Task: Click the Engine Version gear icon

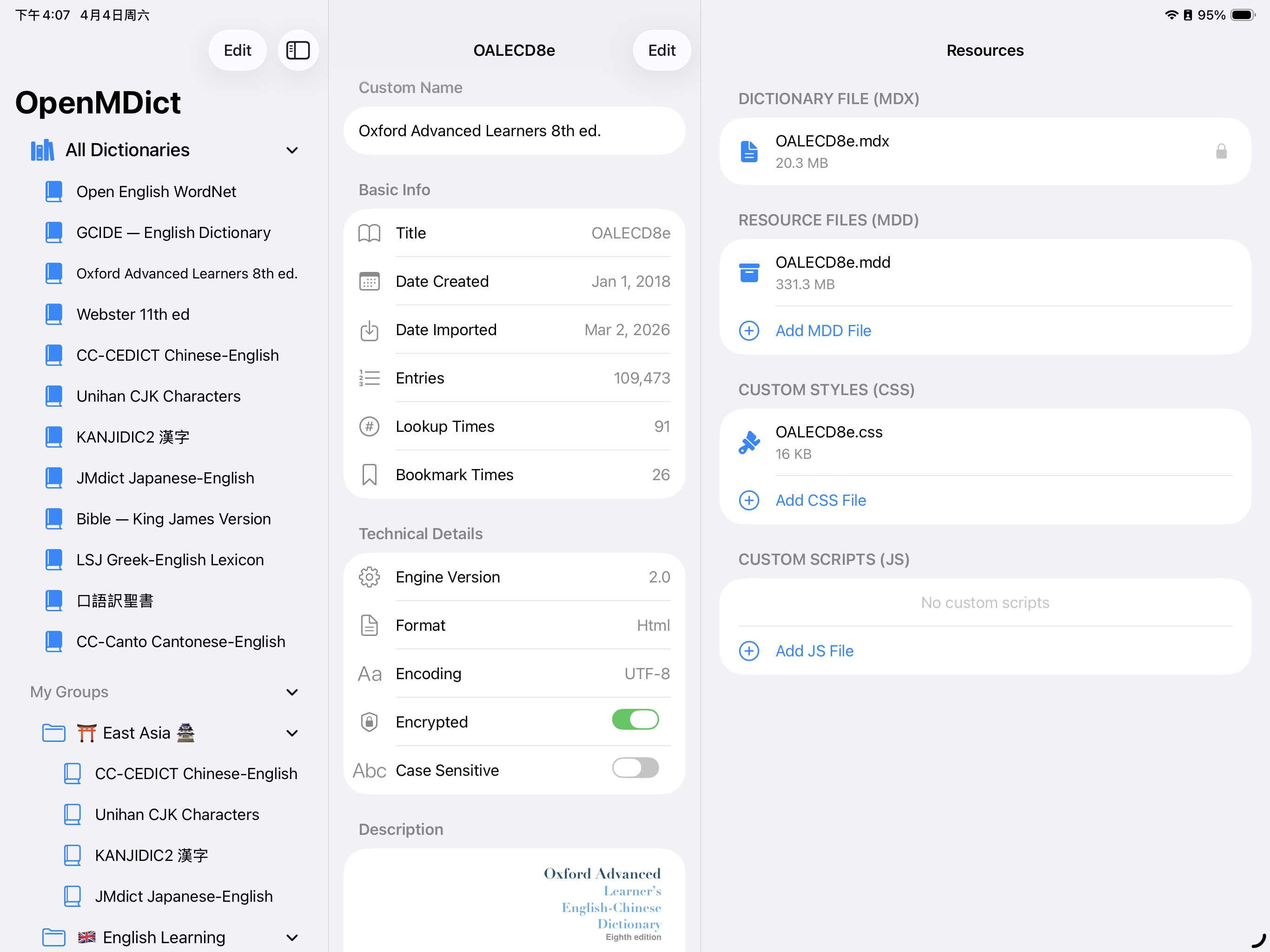Action: coord(369,577)
